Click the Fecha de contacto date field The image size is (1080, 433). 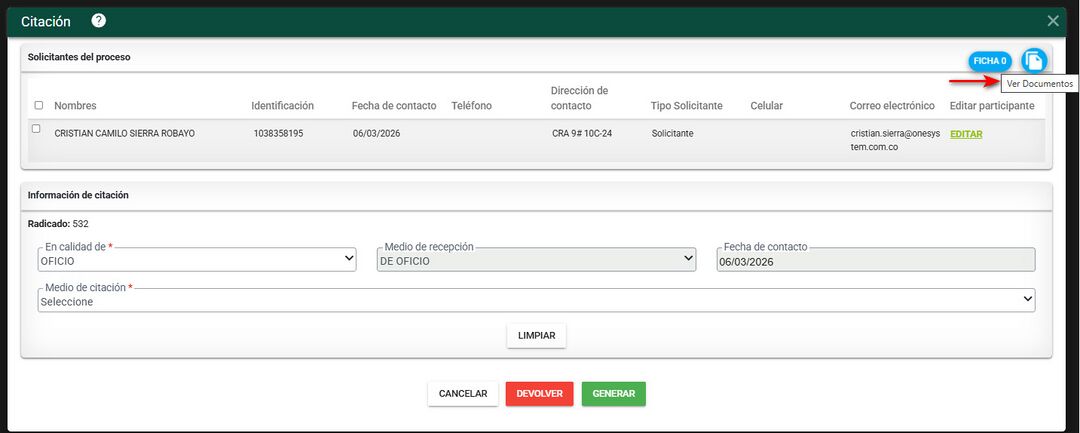click(875, 261)
